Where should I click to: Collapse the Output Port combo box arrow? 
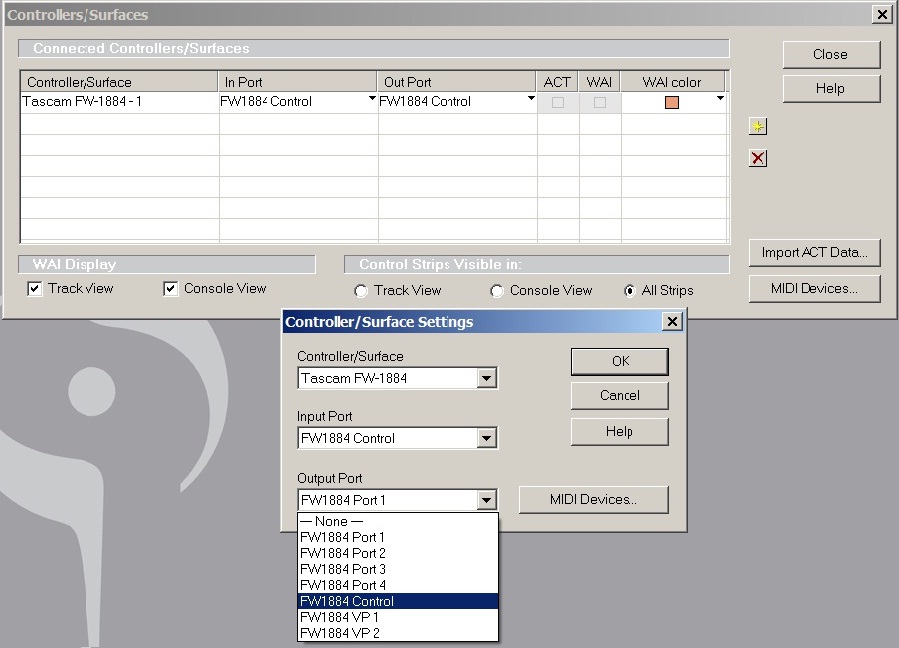pyautogui.click(x=486, y=500)
